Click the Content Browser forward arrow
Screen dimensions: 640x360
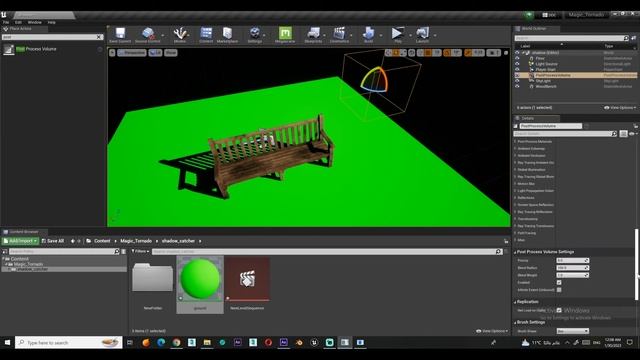click(x=79, y=241)
